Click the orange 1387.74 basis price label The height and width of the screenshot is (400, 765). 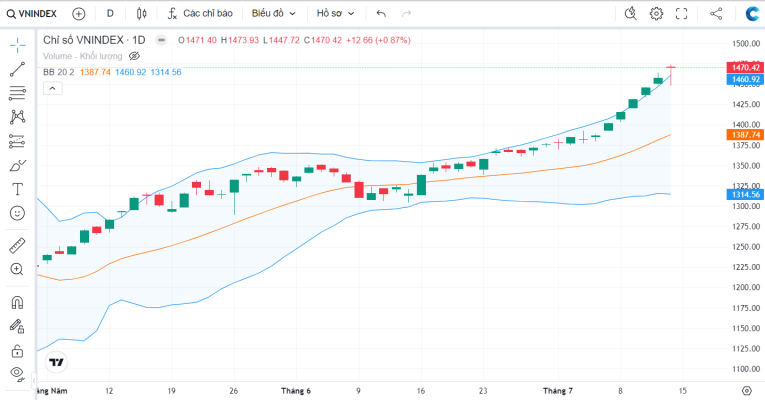(x=745, y=135)
